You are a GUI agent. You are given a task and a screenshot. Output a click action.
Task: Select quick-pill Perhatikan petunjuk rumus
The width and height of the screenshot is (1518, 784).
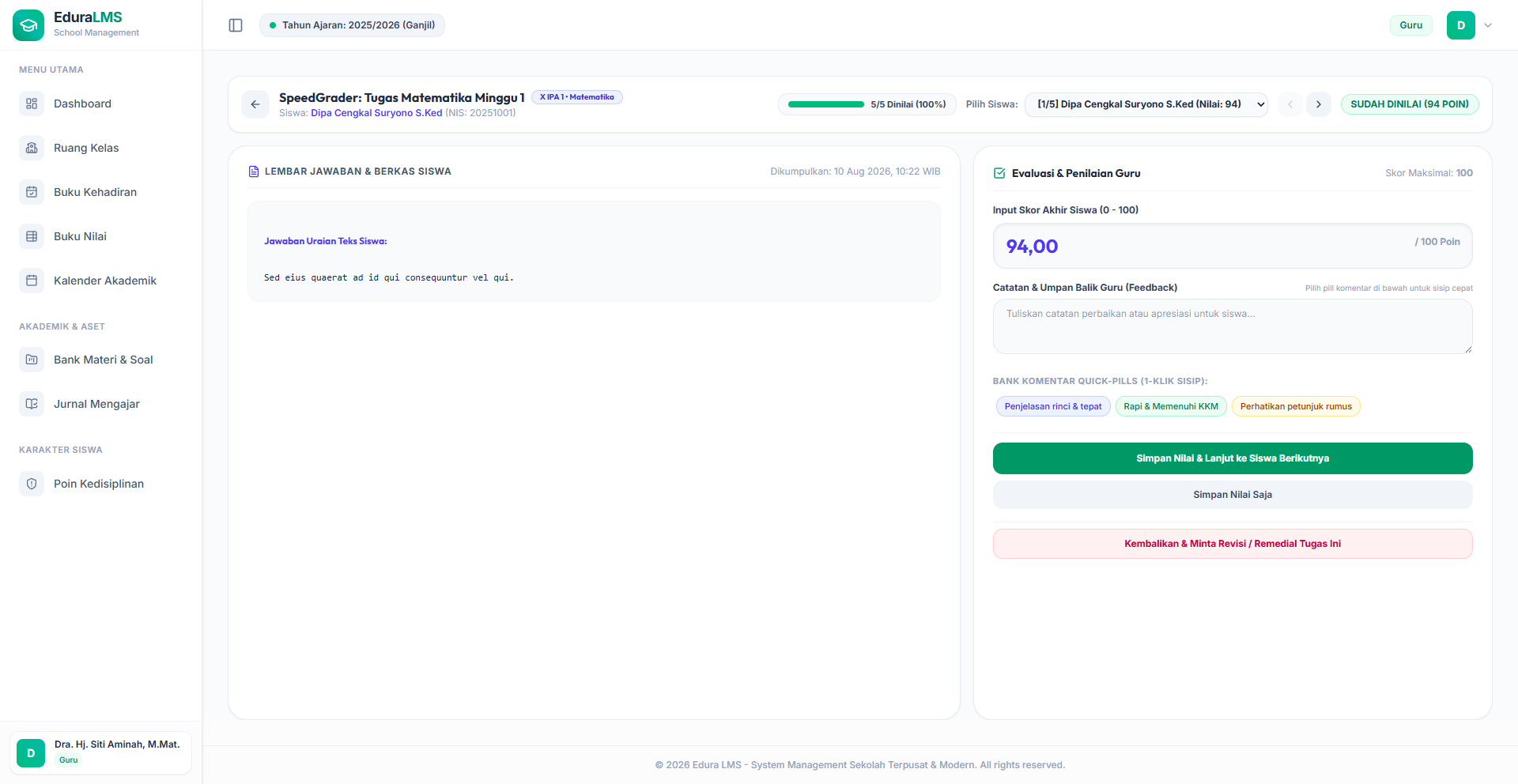(x=1296, y=406)
